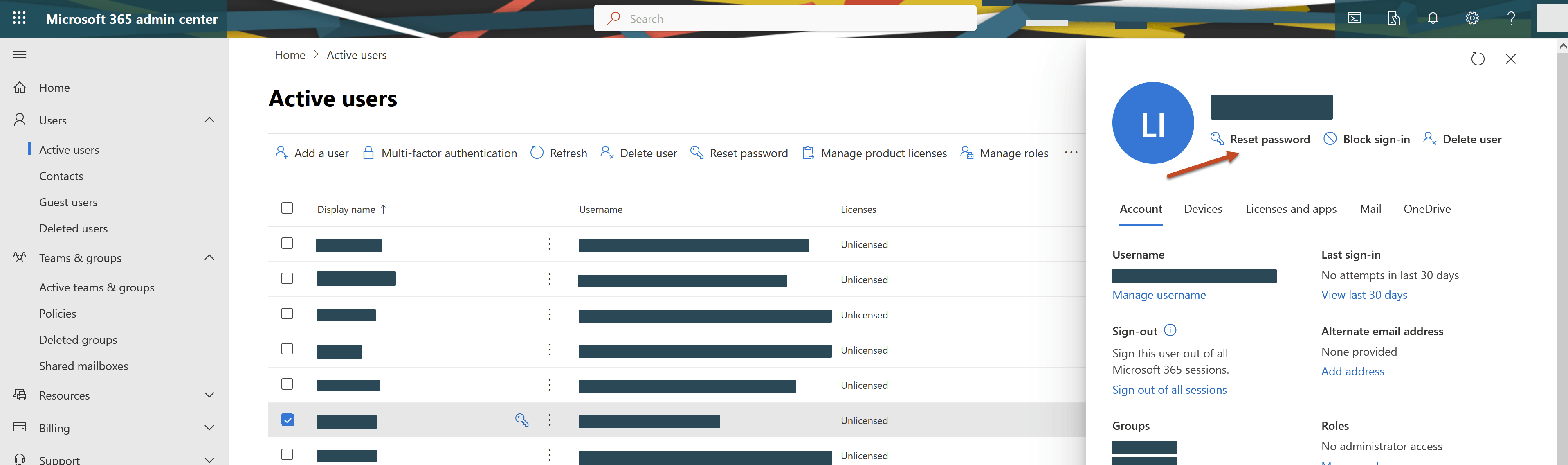Click Sign-out info icon
The height and width of the screenshot is (465, 1568).
1170,330
